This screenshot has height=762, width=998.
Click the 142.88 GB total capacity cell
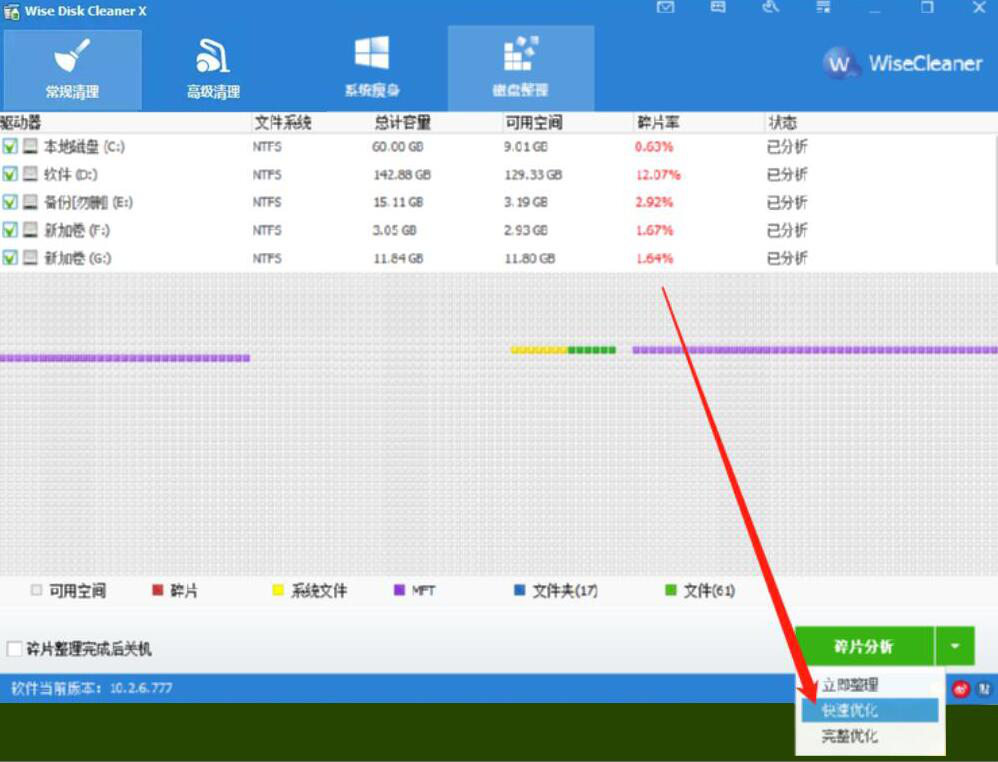(x=402, y=174)
